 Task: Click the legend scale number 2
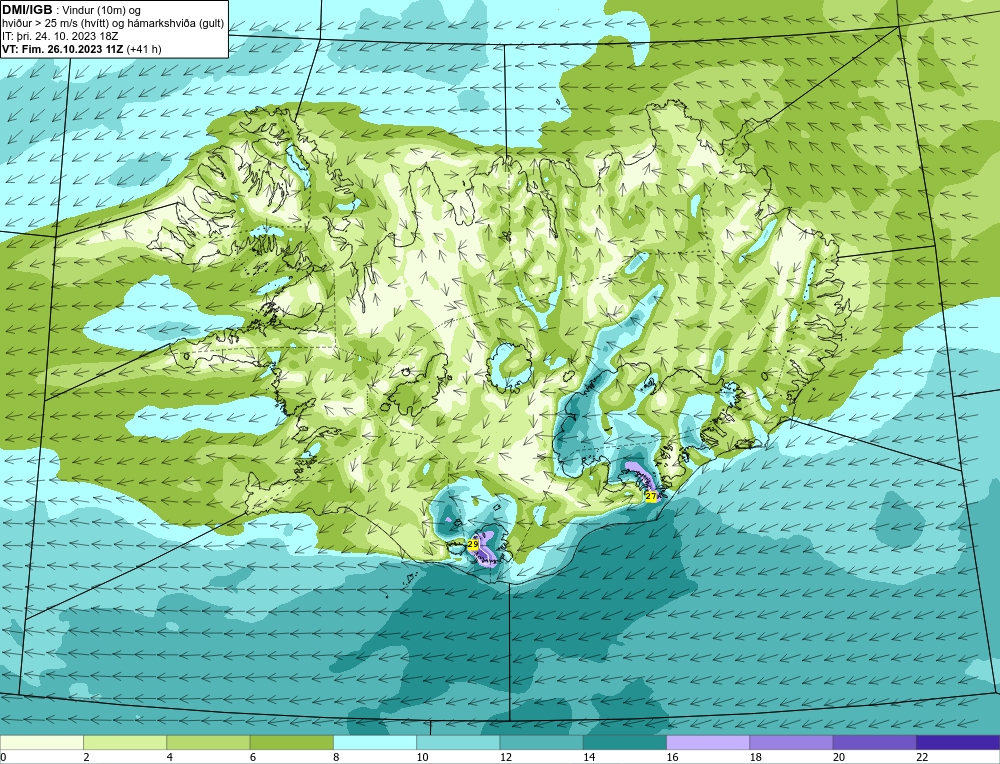[x=86, y=757]
